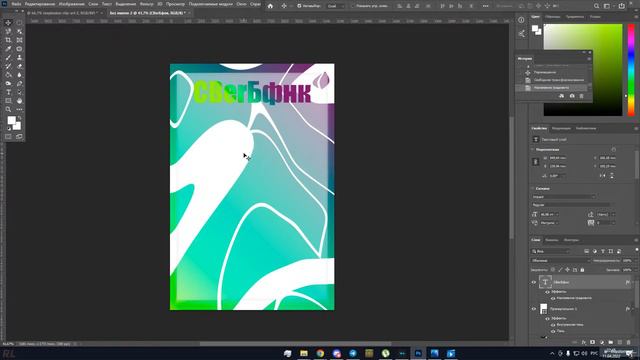Select the Move tool
640x360 pixels.
point(8,23)
